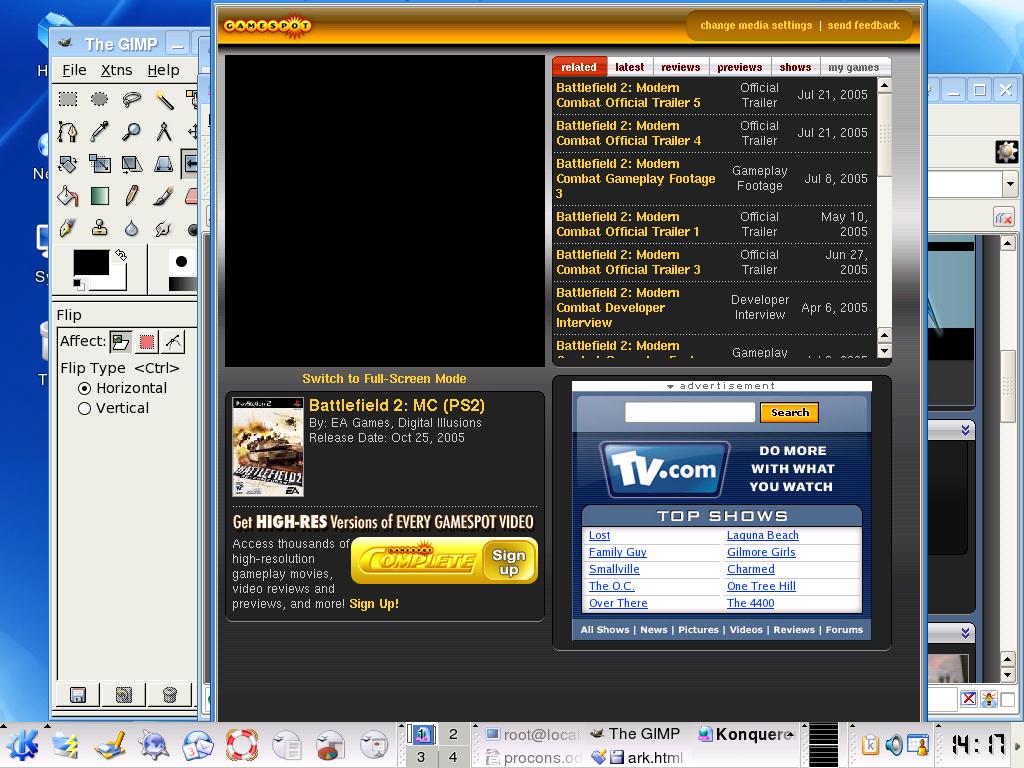
Task: Open the combo box dropdown in background window
Action: pos(1010,185)
